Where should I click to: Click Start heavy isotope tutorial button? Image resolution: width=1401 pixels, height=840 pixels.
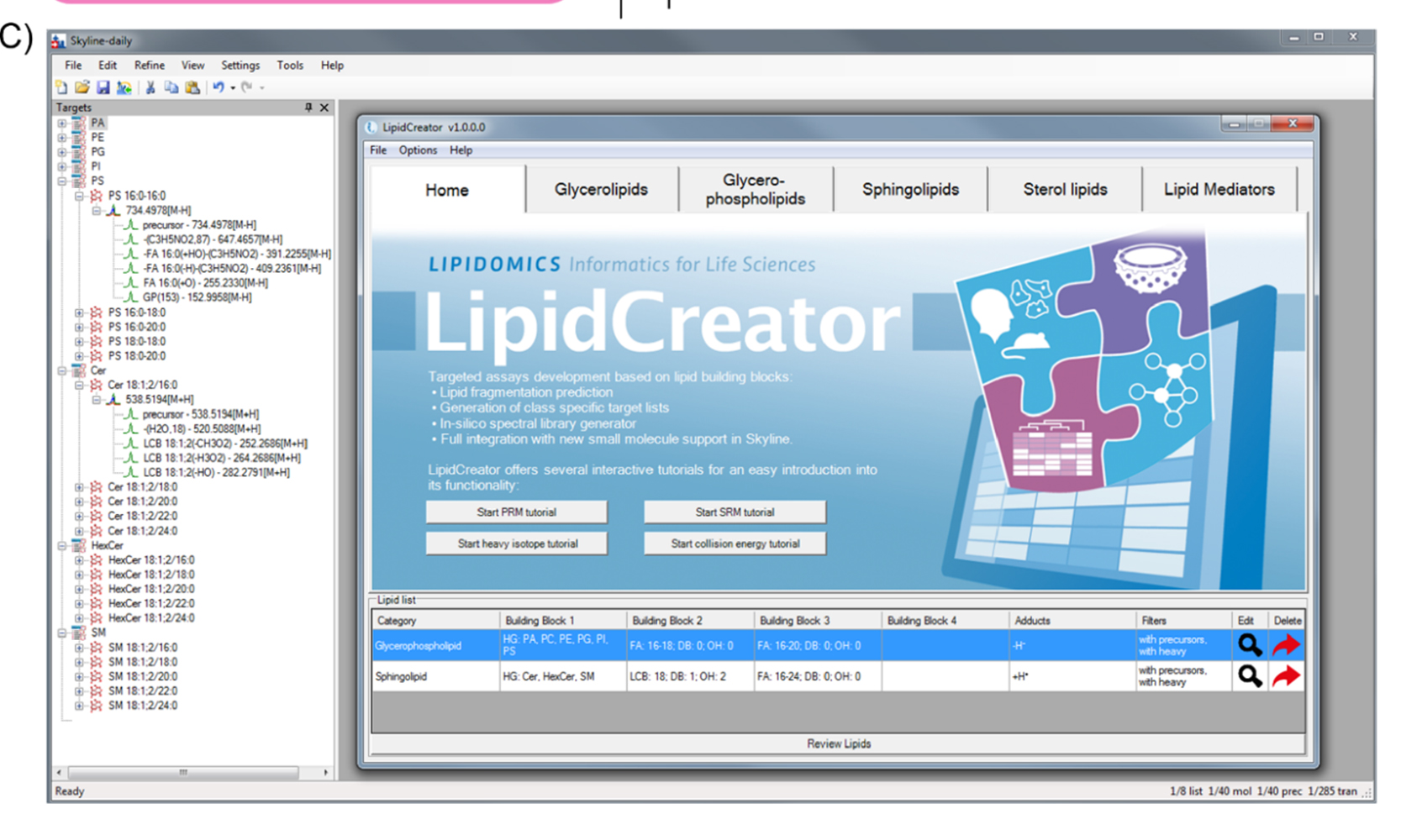(x=516, y=543)
